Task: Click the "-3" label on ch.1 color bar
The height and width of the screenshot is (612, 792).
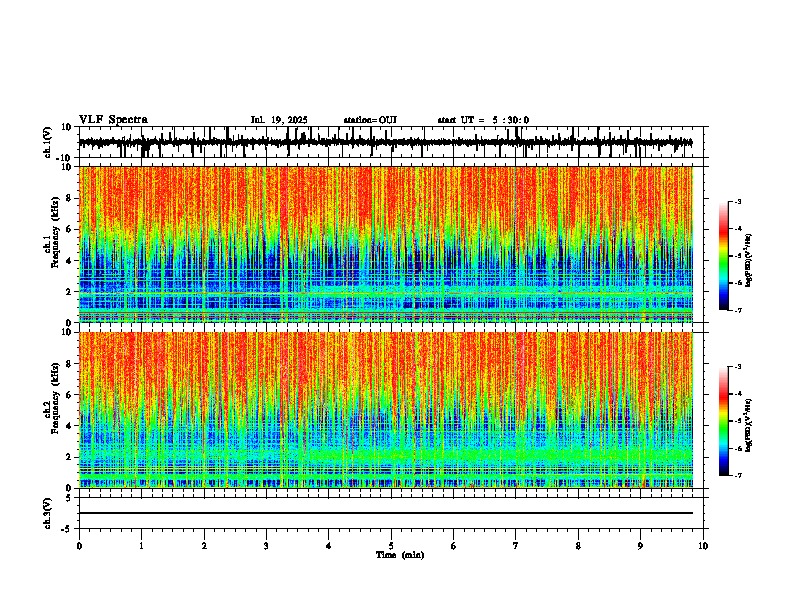Action: [738, 201]
